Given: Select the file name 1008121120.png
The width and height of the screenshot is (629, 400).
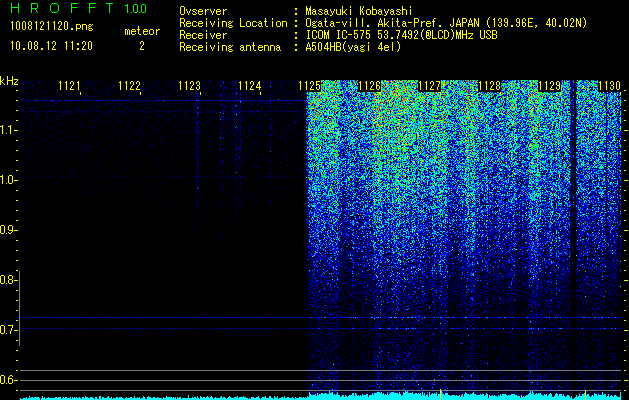Looking at the screenshot, I should pos(52,27).
